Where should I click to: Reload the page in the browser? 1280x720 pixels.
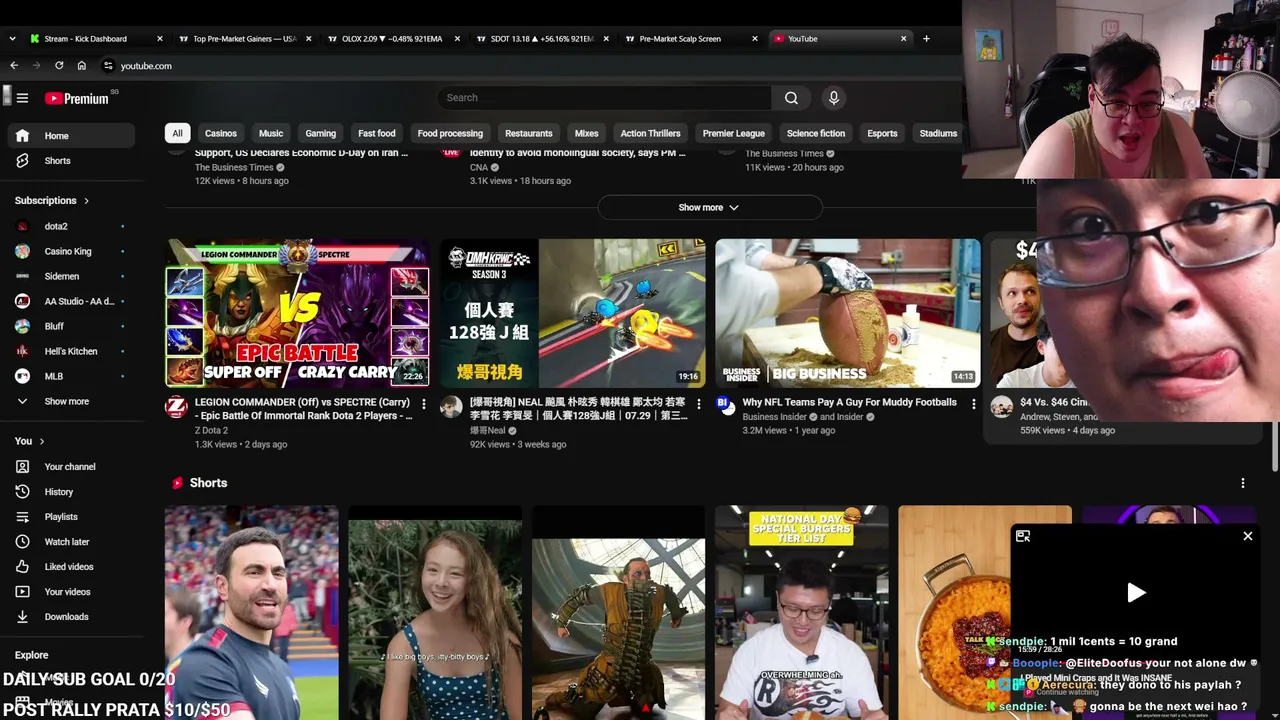coord(59,66)
